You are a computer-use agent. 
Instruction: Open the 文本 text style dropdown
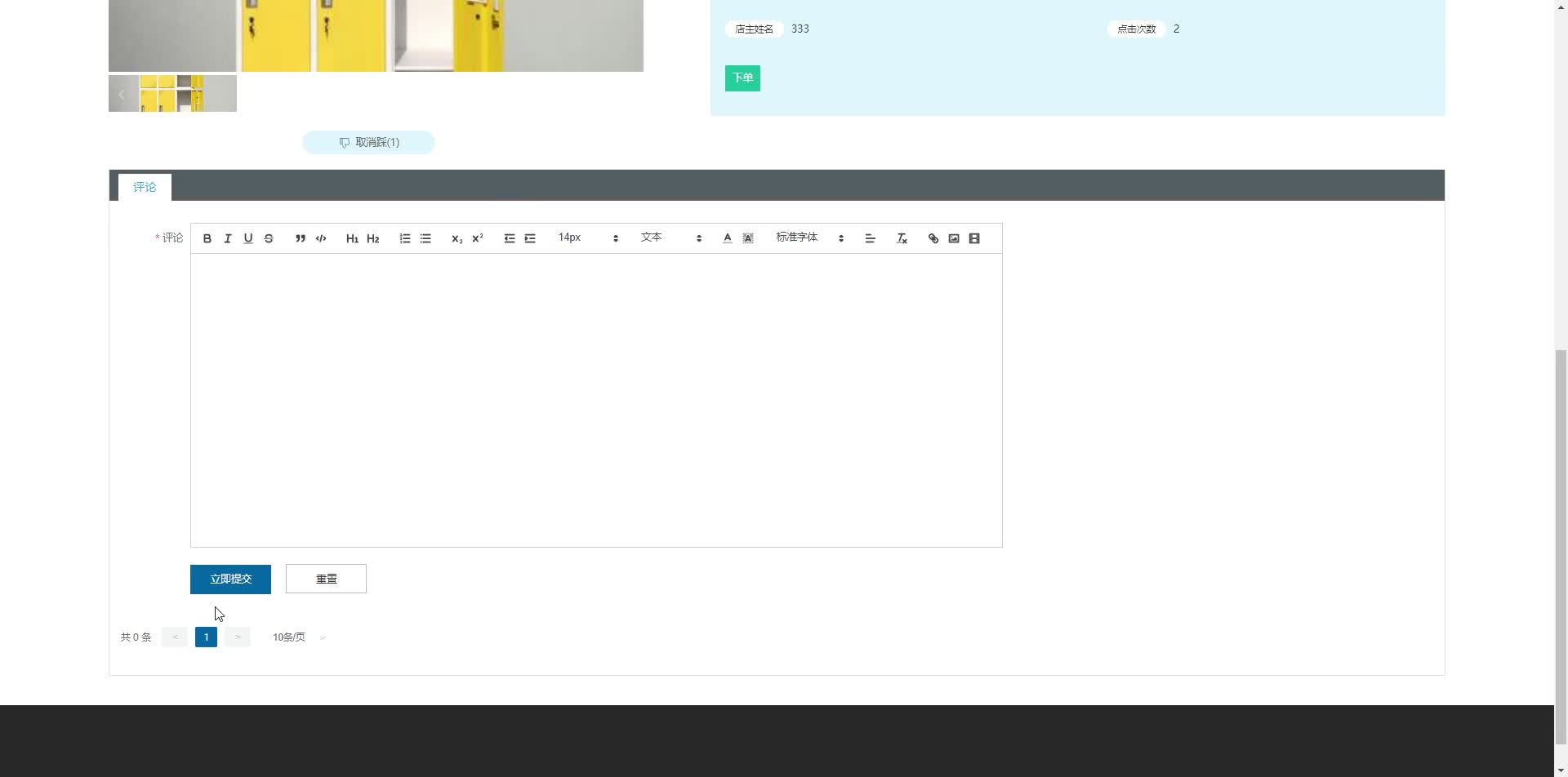[671, 238]
